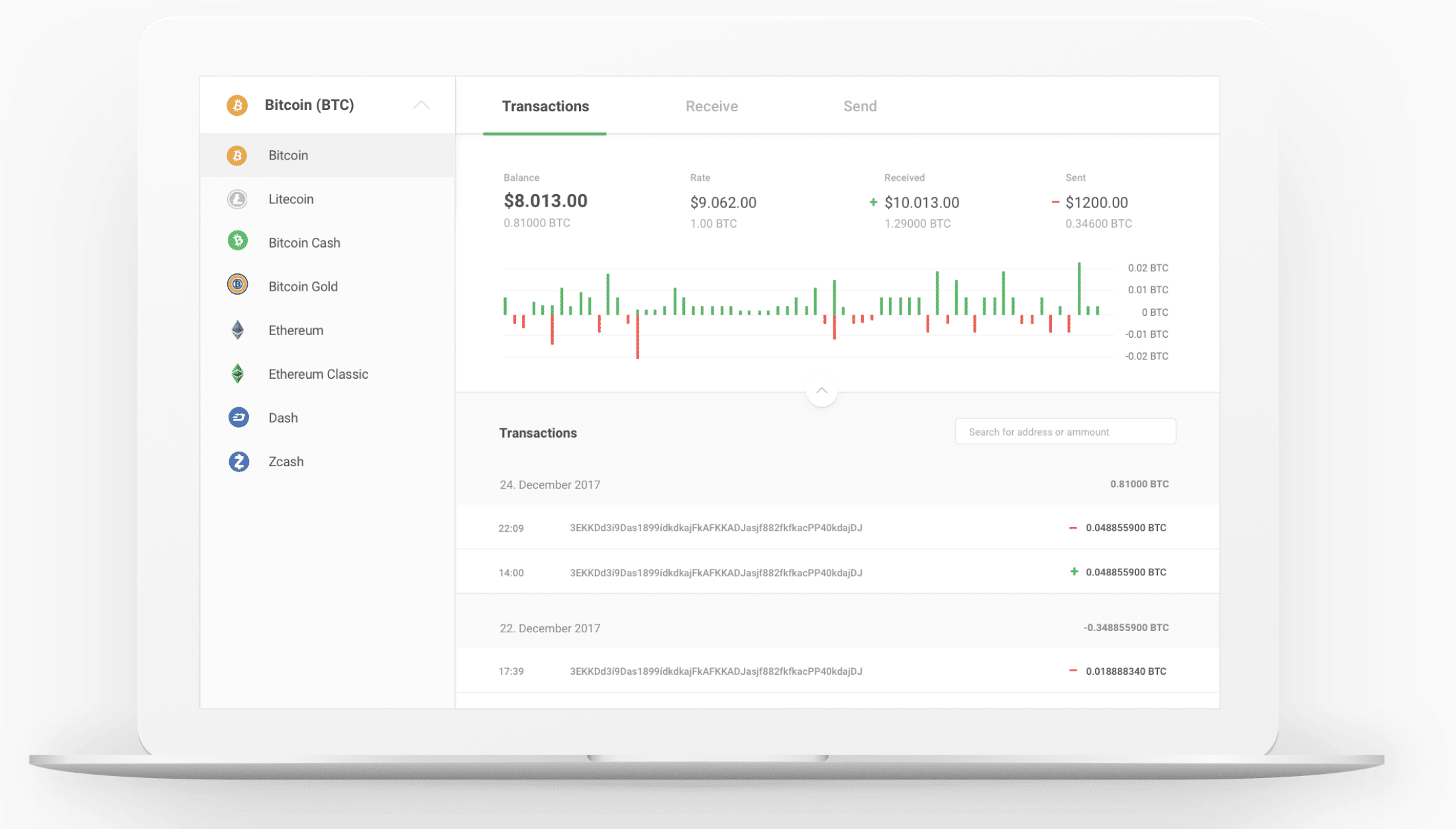Choose Litecoin in the currency list
The width and height of the screenshot is (1456, 829).
pyautogui.click(x=327, y=199)
